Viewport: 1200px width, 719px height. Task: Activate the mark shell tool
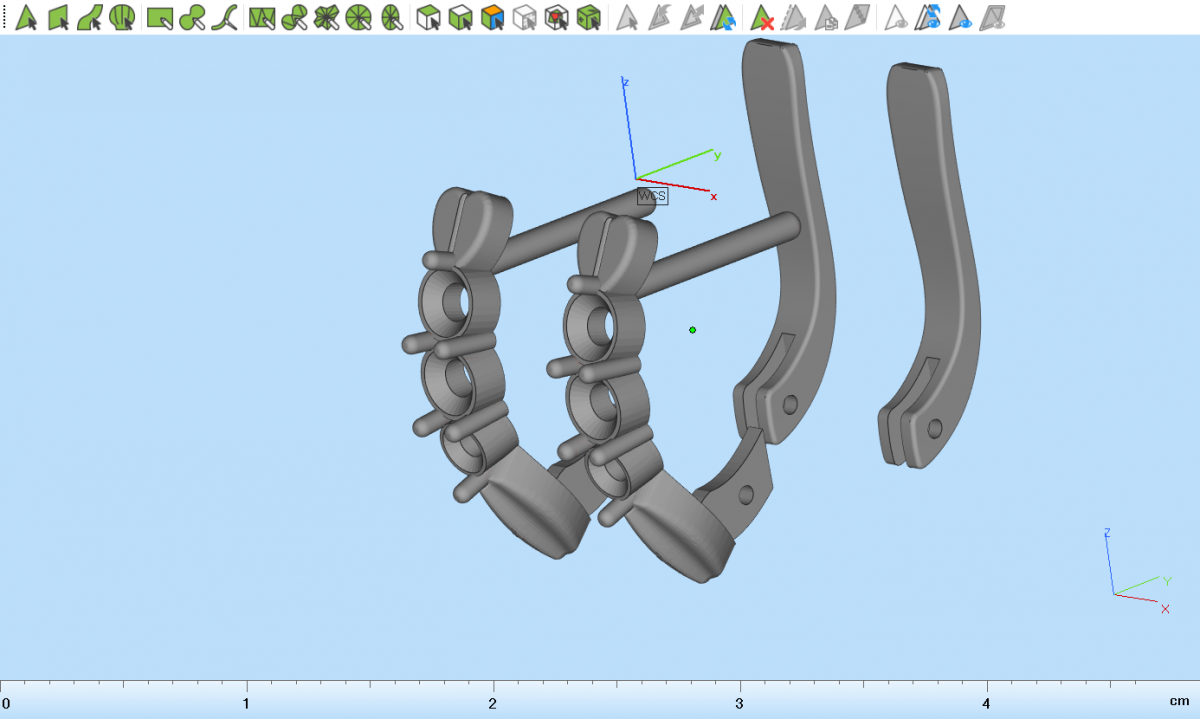(122, 17)
